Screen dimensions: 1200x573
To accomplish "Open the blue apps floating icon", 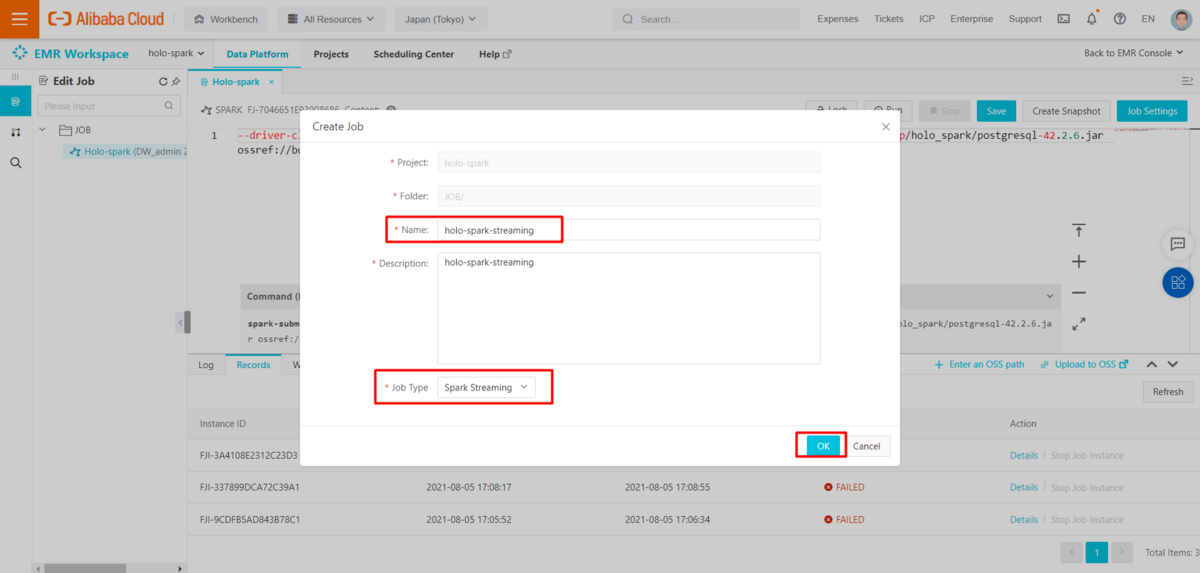I will tap(1177, 282).
